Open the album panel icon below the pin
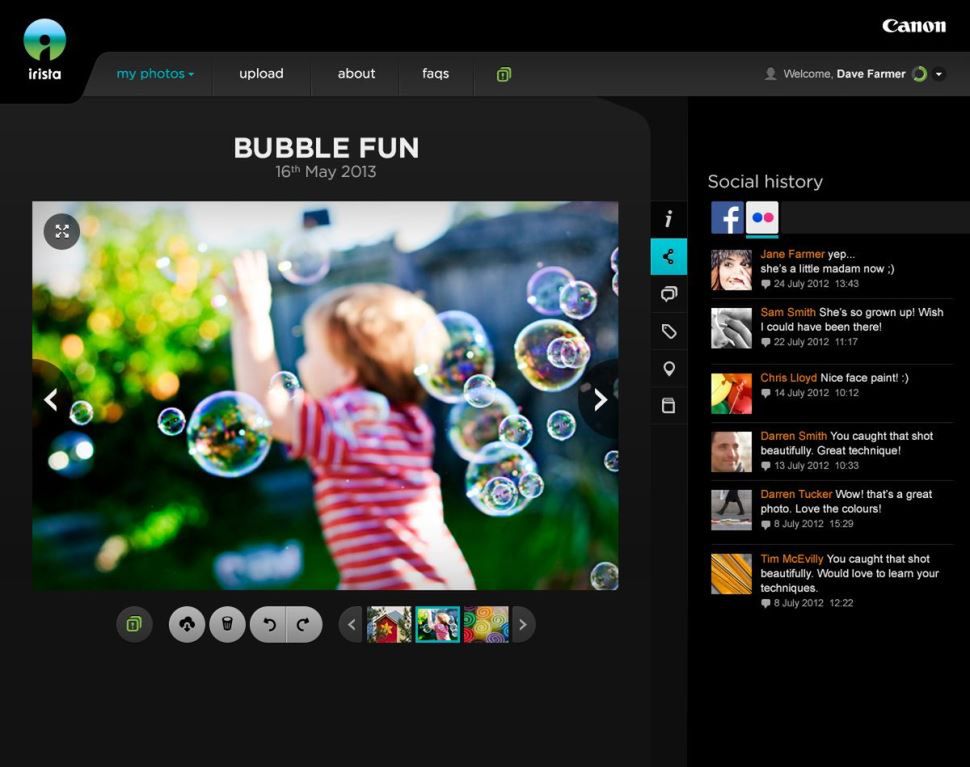The width and height of the screenshot is (970, 767). pyautogui.click(x=669, y=406)
